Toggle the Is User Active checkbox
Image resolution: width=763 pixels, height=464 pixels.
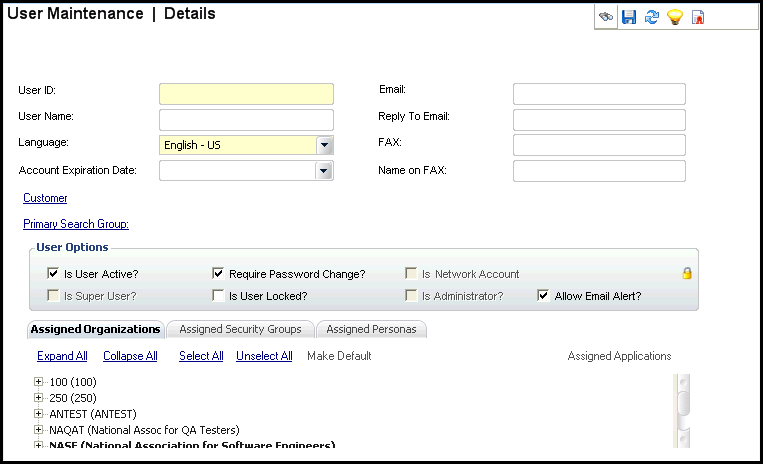point(53,274)
